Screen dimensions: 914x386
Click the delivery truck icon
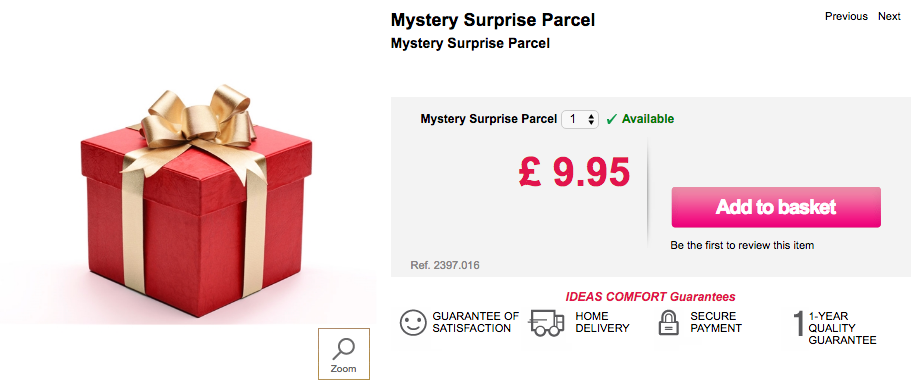pos(547,323)
